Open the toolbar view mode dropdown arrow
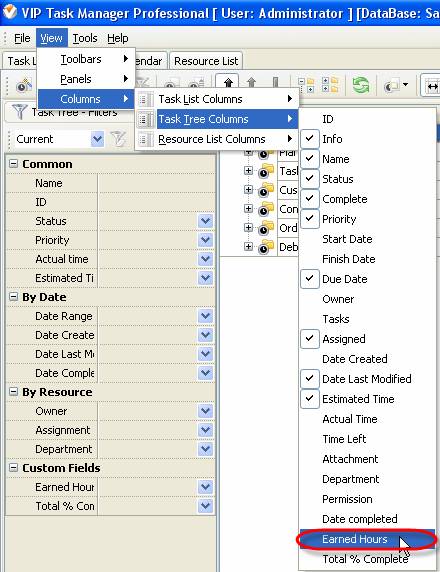This screenshot has height=572, width=440. [x=406, y=85]
